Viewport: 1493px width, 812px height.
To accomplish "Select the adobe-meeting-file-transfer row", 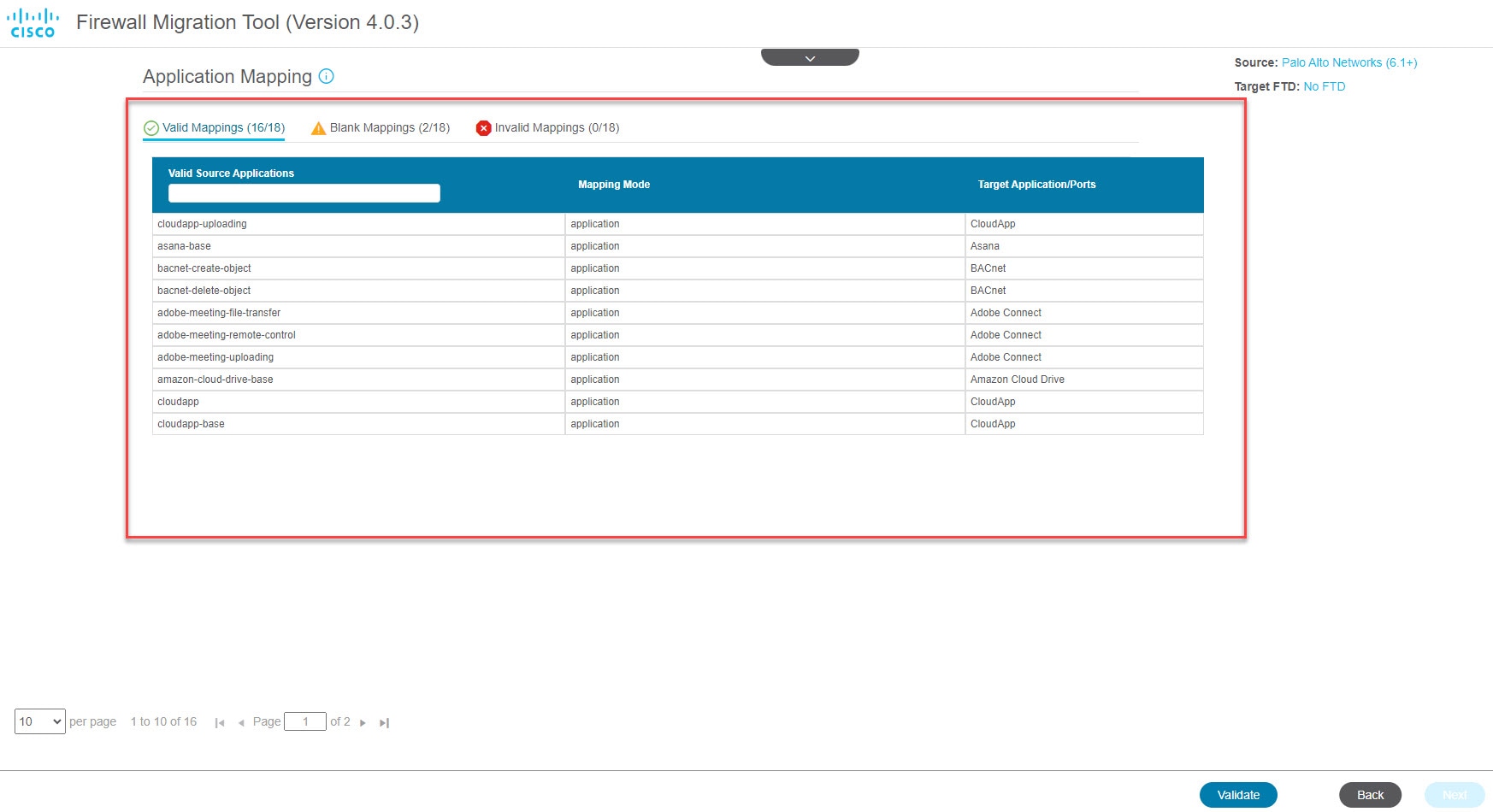I will (x=677, y=313).
